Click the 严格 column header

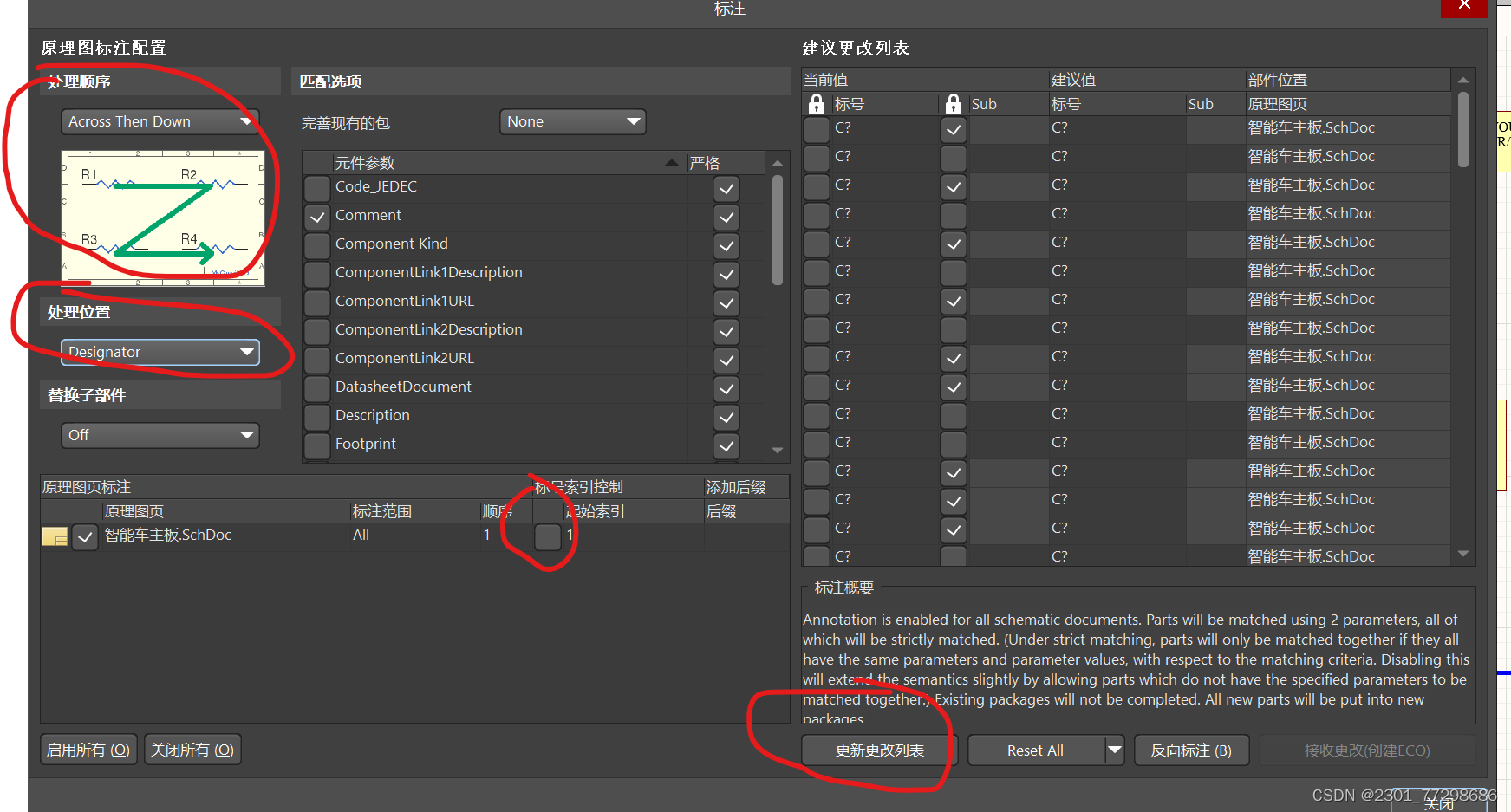(x=725, y=163)
